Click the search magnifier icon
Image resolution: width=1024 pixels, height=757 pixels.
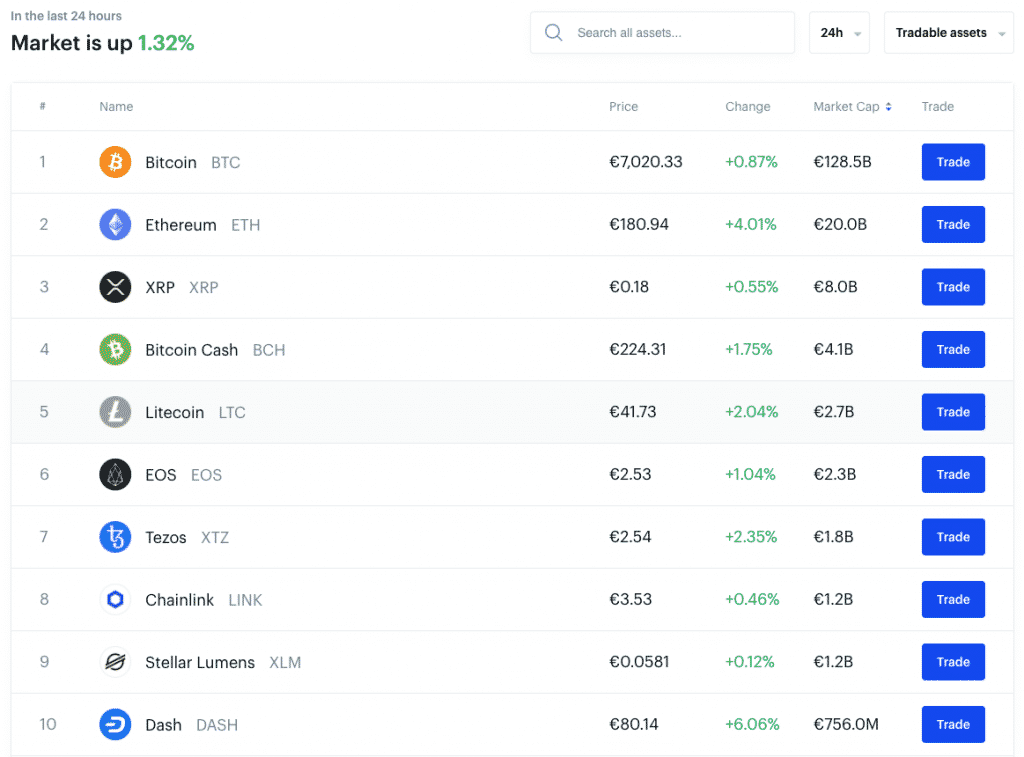tap(553, 32)
